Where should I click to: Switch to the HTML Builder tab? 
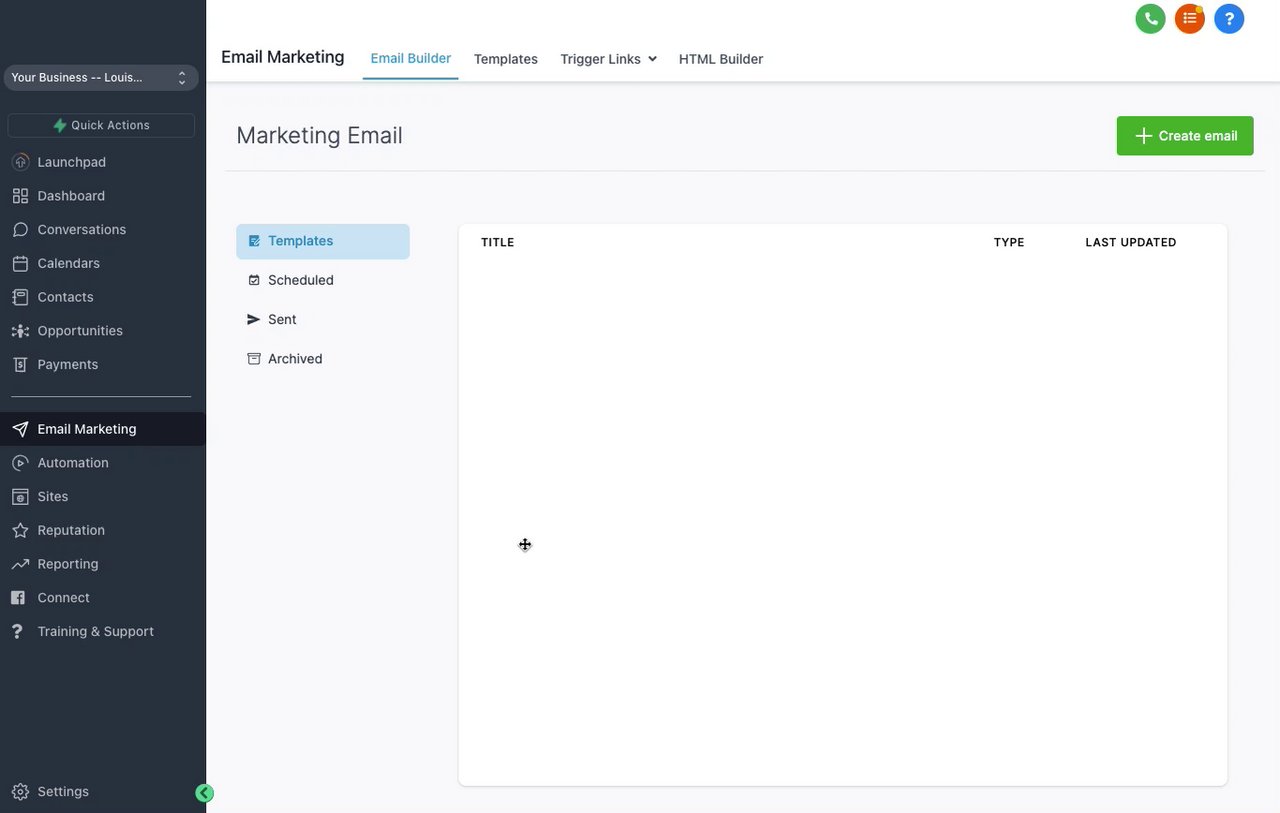point(720,59)
